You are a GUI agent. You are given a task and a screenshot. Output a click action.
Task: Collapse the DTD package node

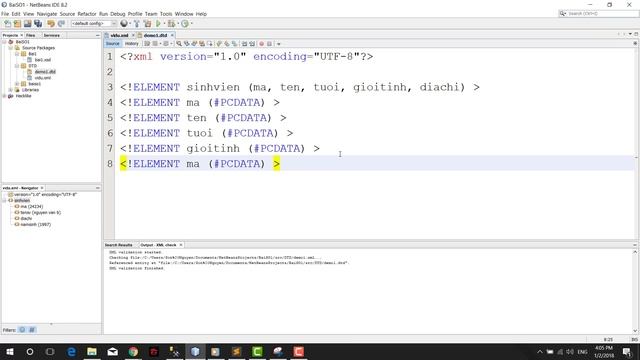pos(17,66)
